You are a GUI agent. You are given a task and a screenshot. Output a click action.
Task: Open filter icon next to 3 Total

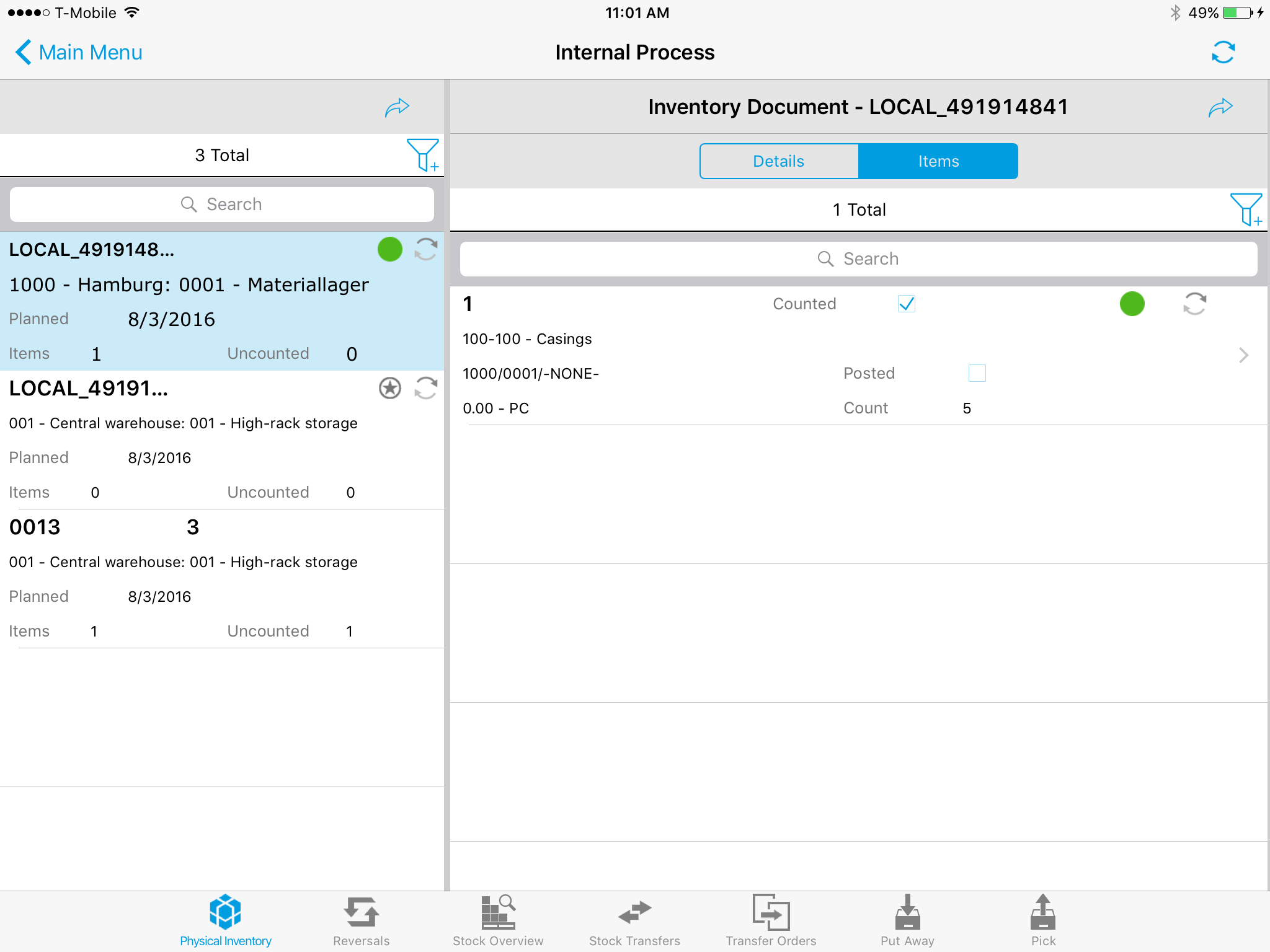422,155
